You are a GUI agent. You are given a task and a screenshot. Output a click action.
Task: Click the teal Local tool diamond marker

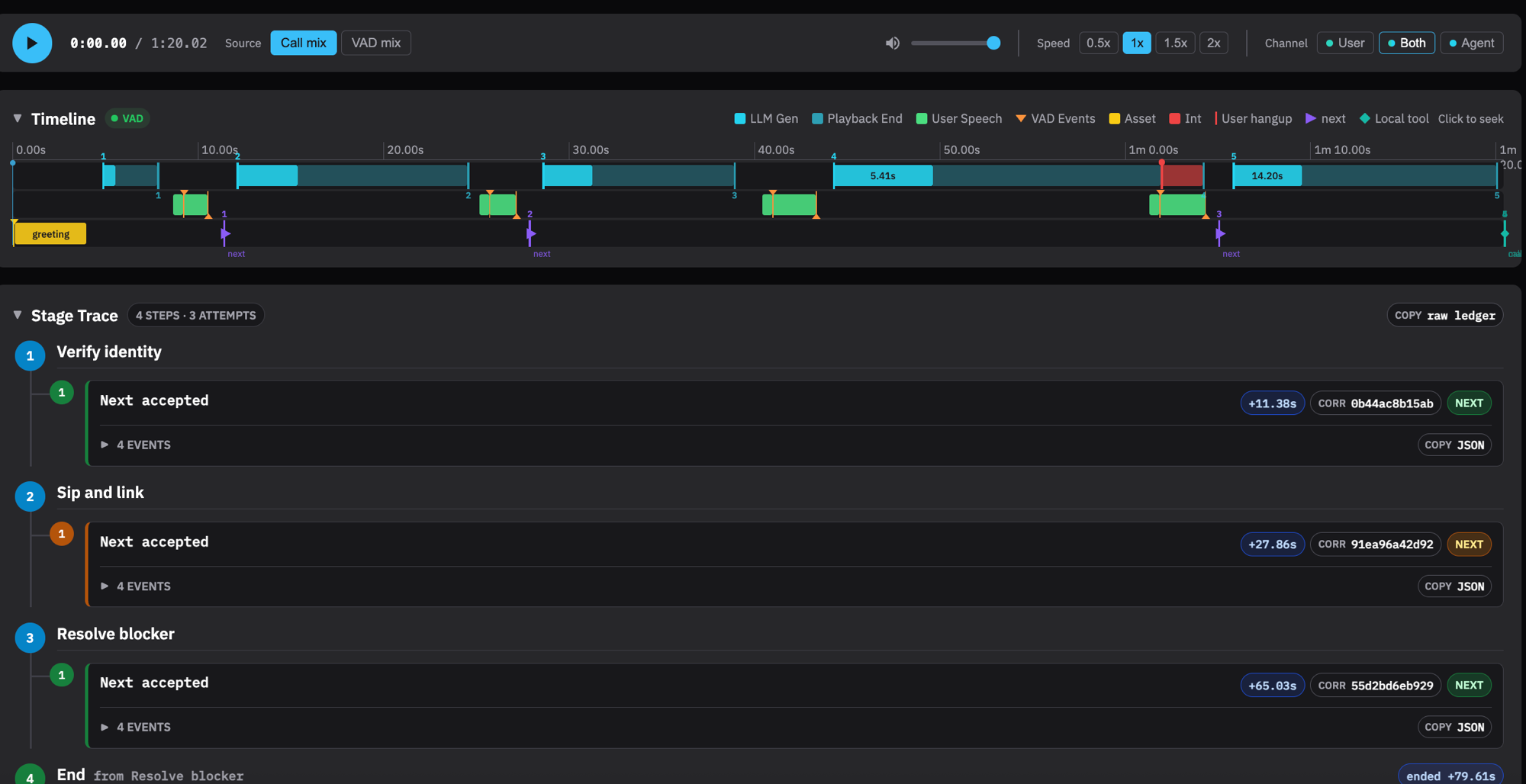click(x=1505, y=233)
